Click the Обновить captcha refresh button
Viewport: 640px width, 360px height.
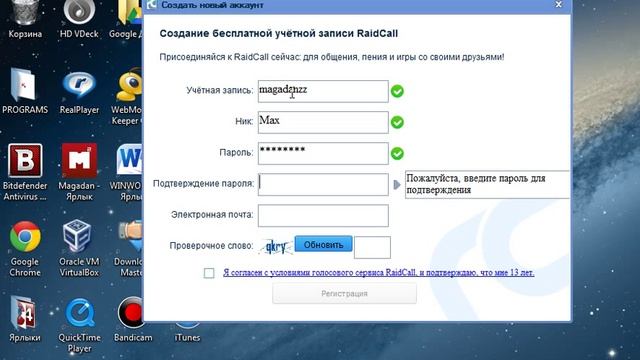coord(323,244)
